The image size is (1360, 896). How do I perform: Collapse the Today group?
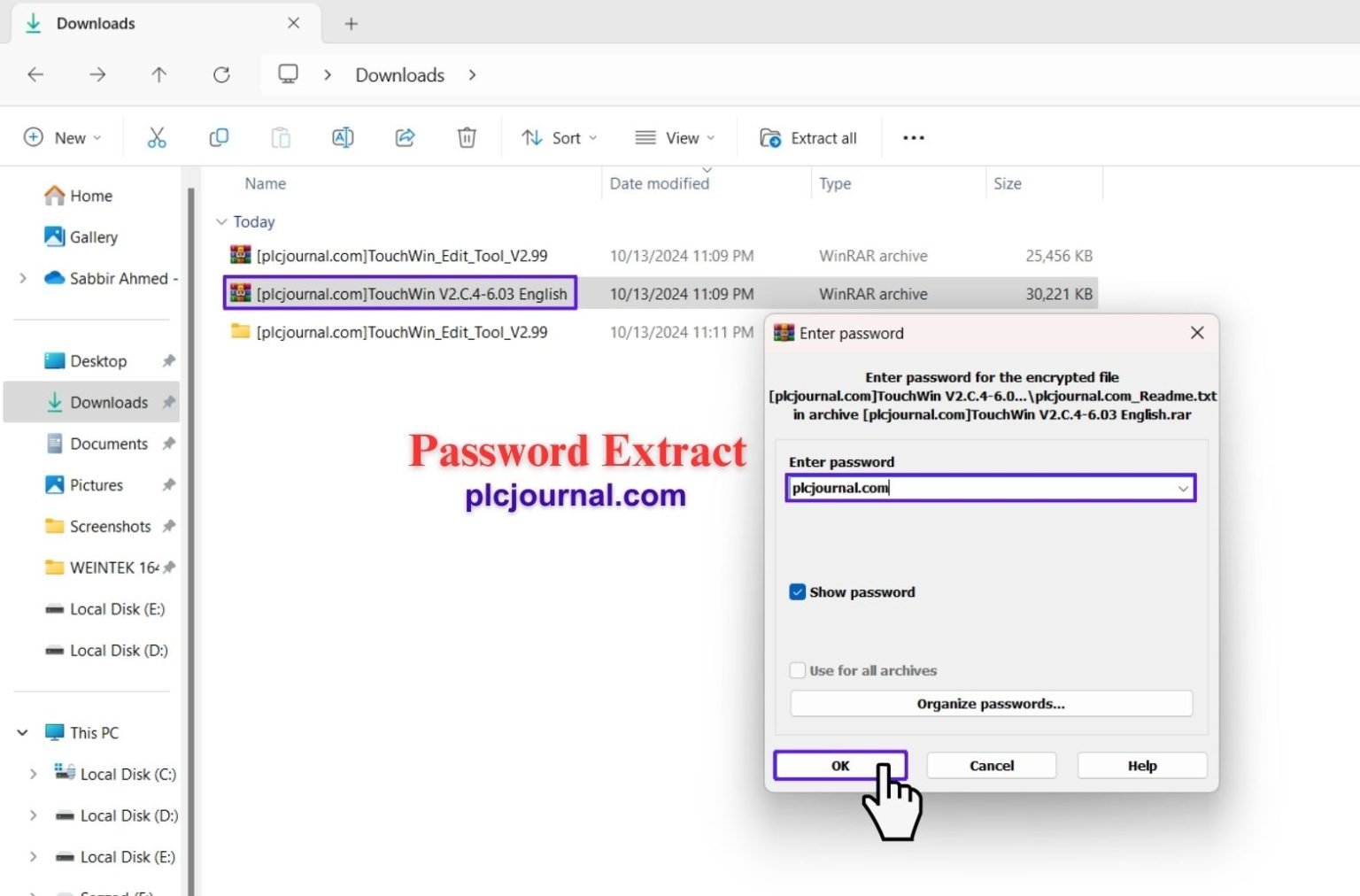point(220,221)
